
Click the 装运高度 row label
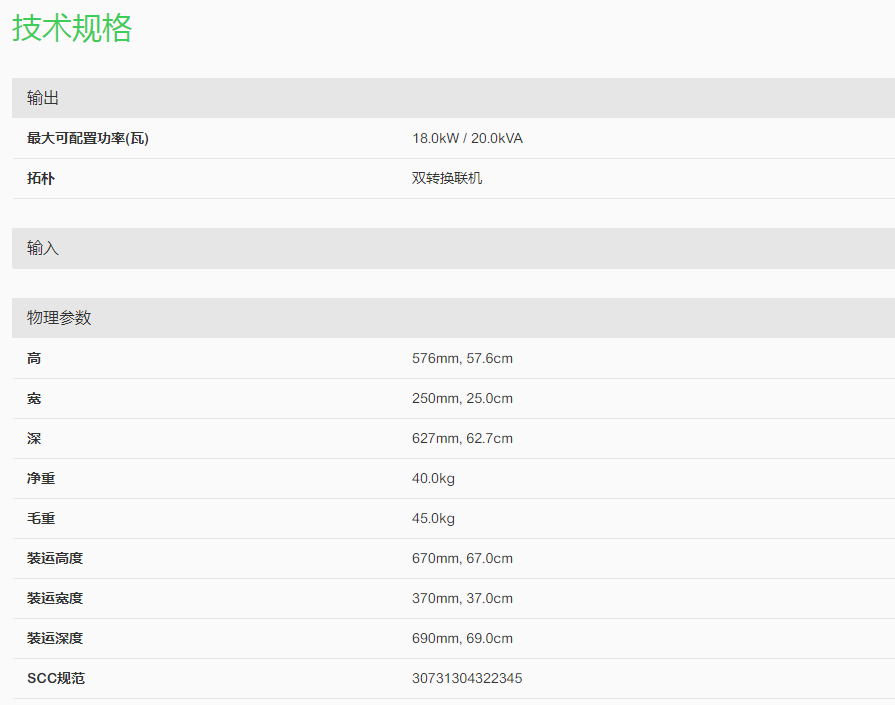coord(55,558)
